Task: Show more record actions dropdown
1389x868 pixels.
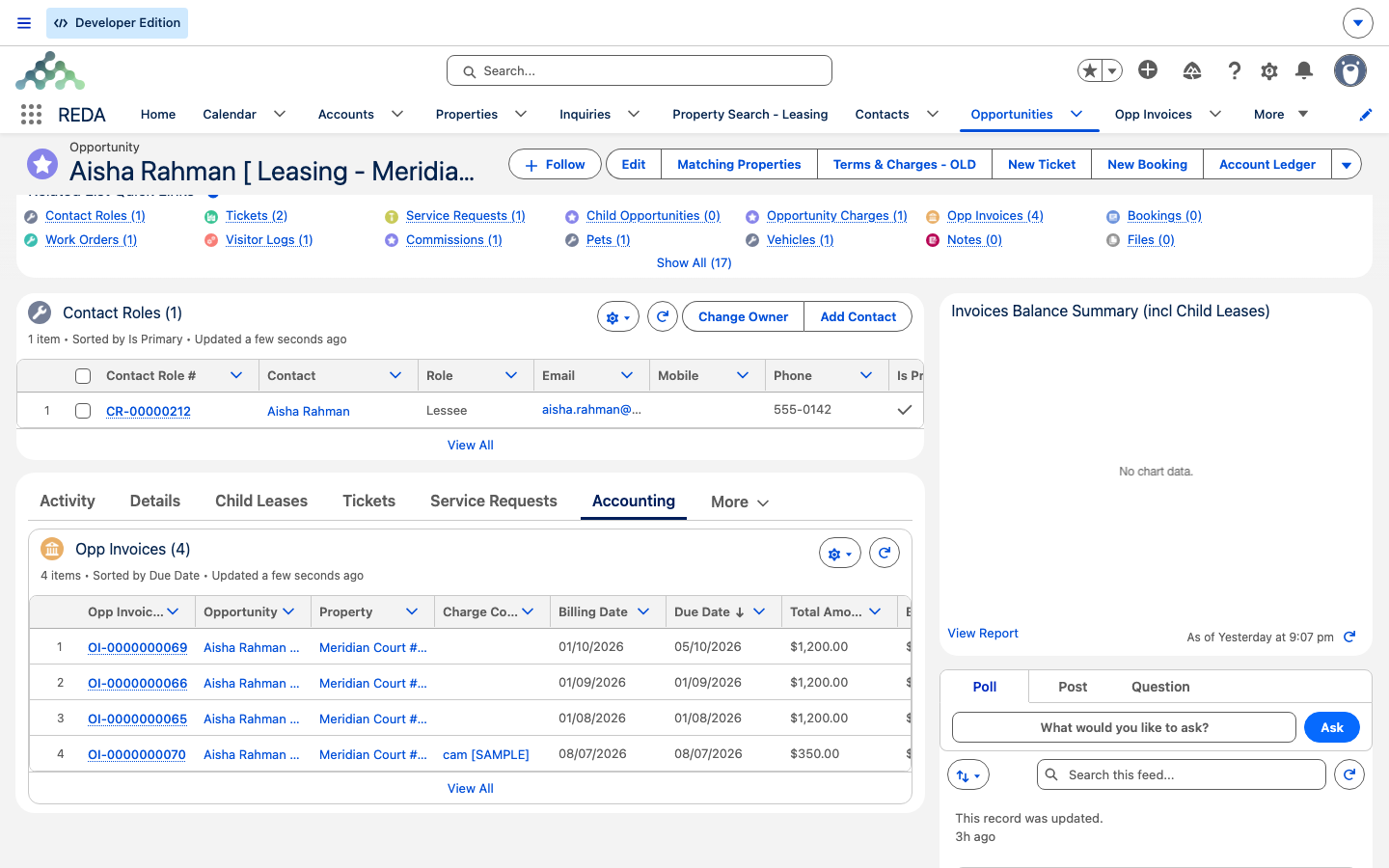Action: pos(1347,165)
